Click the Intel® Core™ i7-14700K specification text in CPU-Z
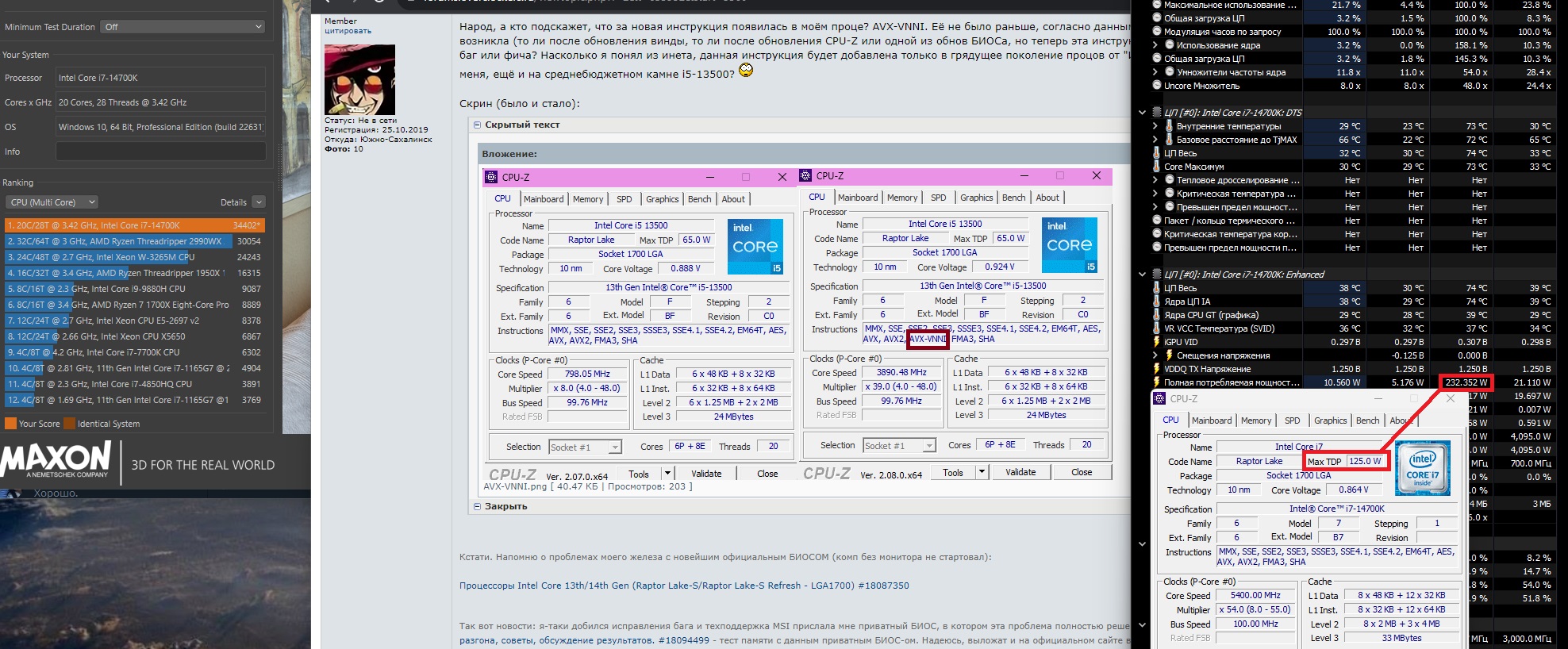This screenshot has height=649, width=1568. [1336, 509]
